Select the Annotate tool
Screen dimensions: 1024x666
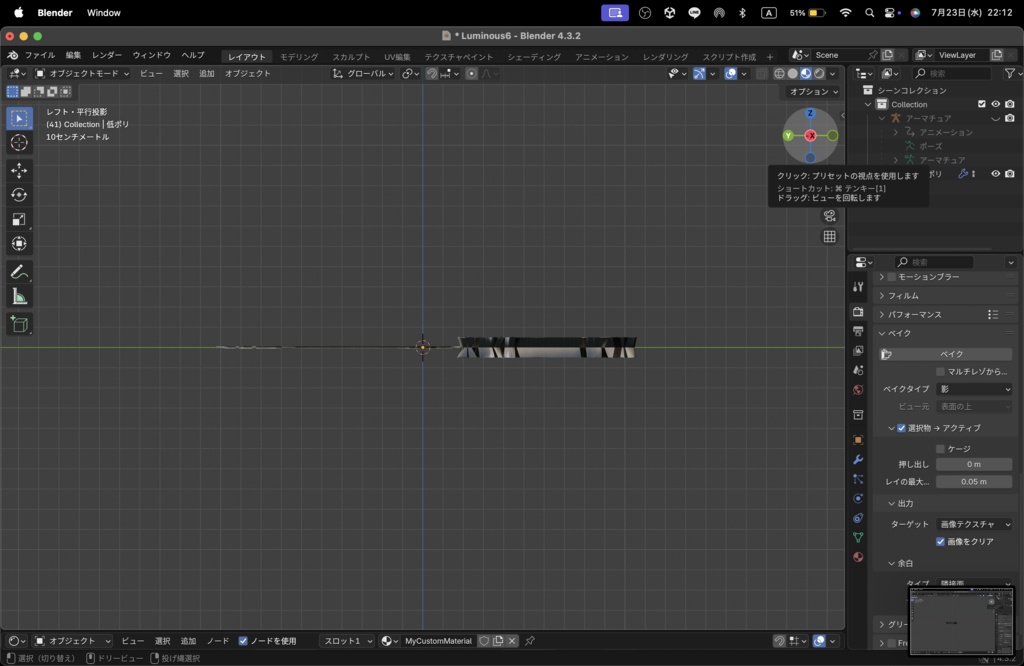pos(19,272)
